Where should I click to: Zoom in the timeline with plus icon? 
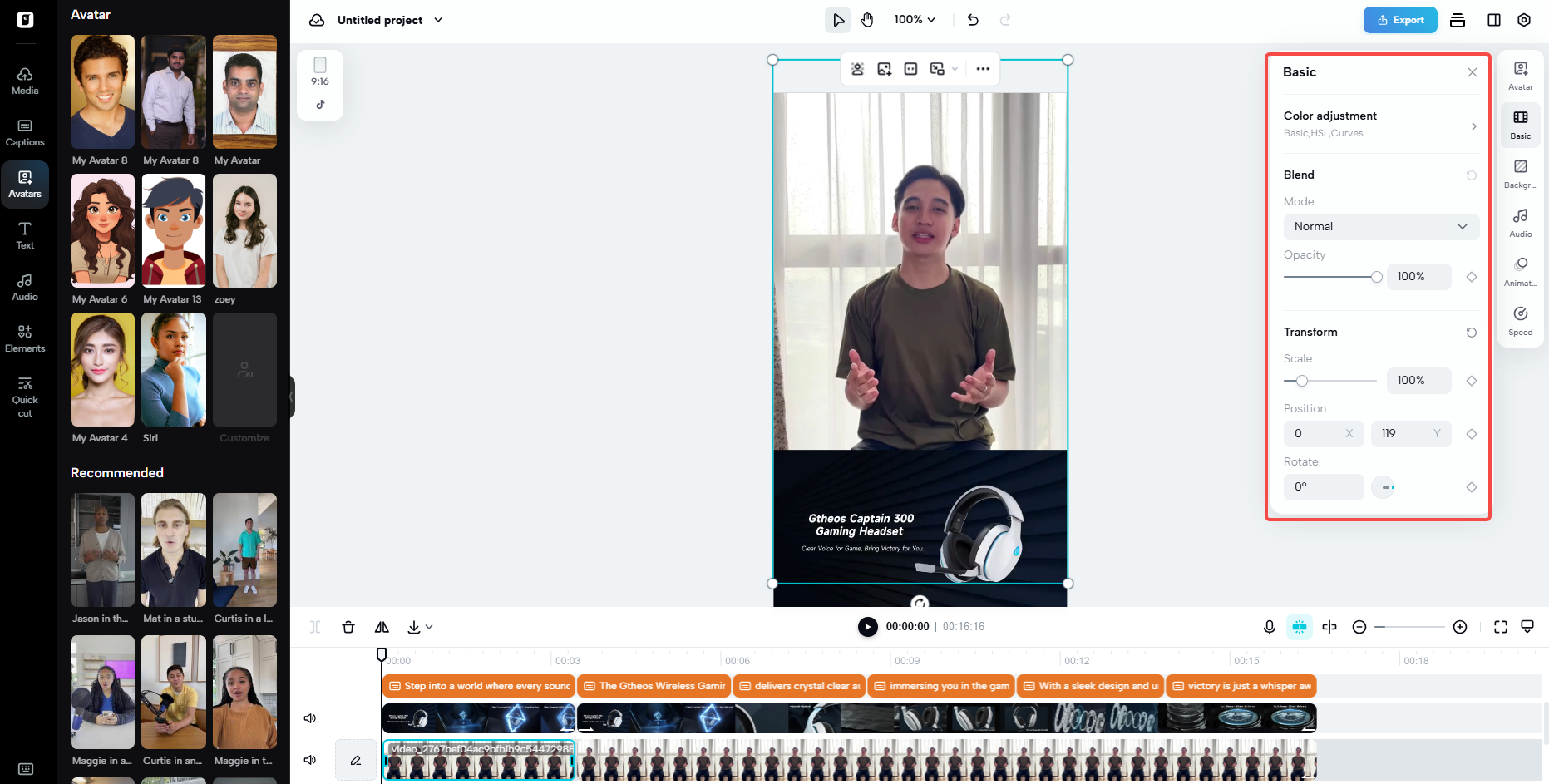(1460, 627)
